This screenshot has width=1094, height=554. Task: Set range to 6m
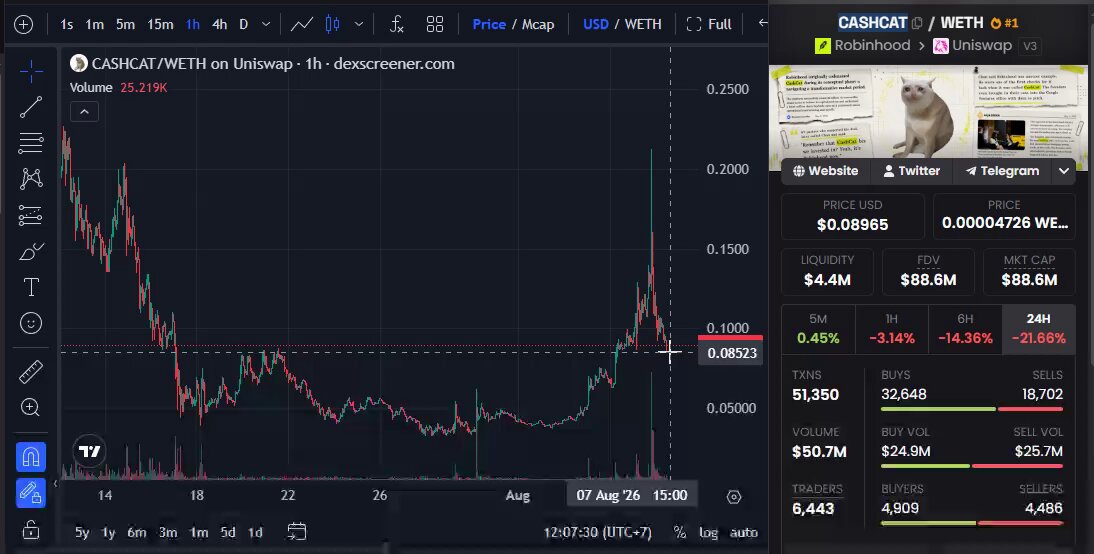[137, 532]
